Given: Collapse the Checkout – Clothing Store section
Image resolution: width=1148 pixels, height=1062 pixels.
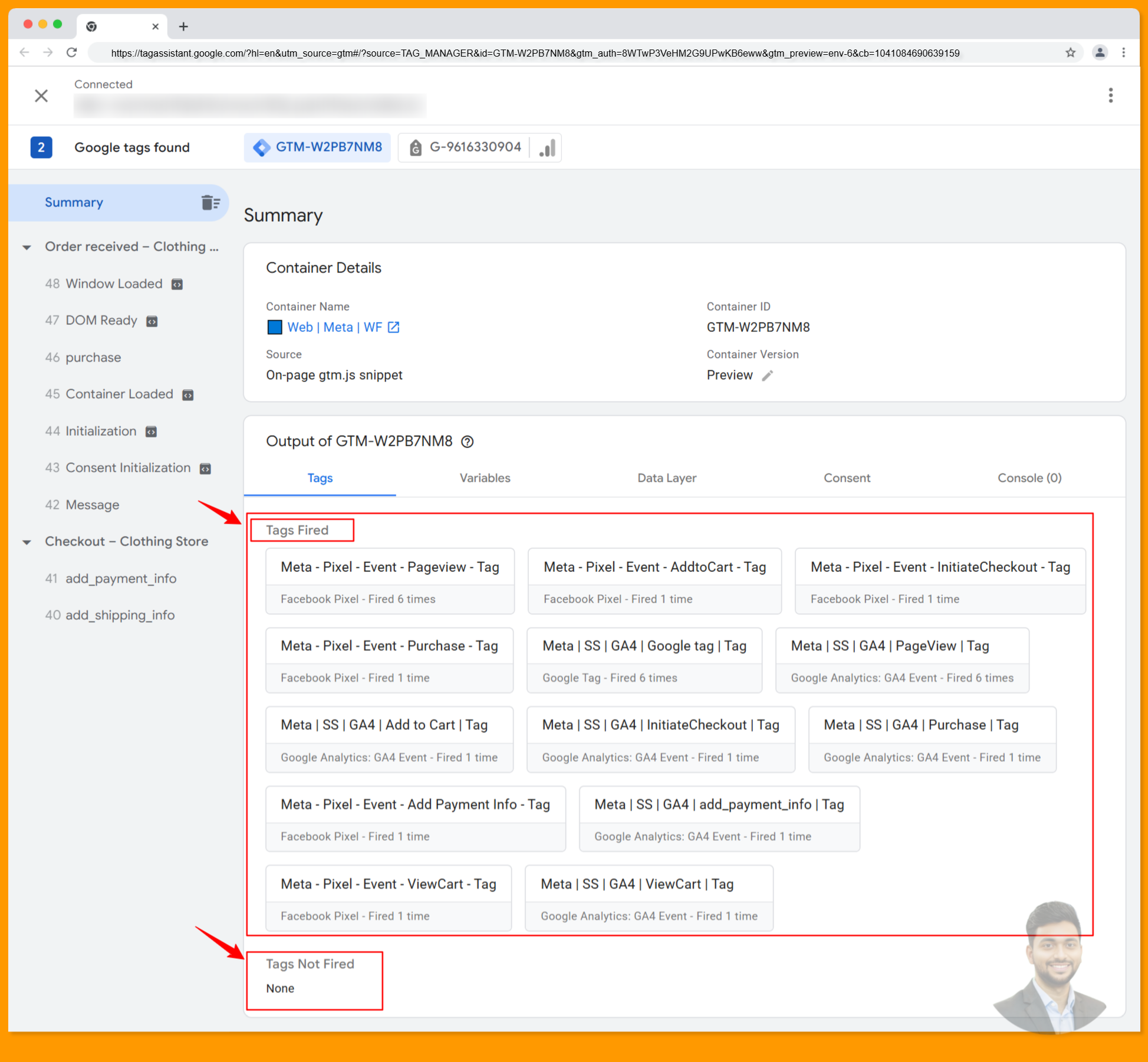Looking at the screenshot, I should (27, 541).
